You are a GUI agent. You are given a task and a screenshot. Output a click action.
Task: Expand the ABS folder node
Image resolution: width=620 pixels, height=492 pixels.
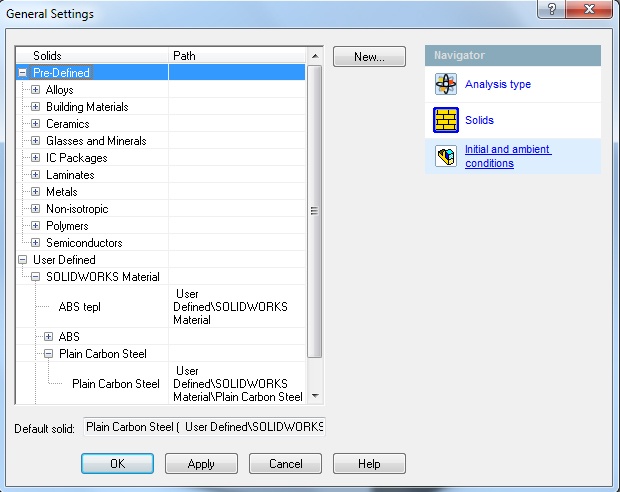[48, 337]
